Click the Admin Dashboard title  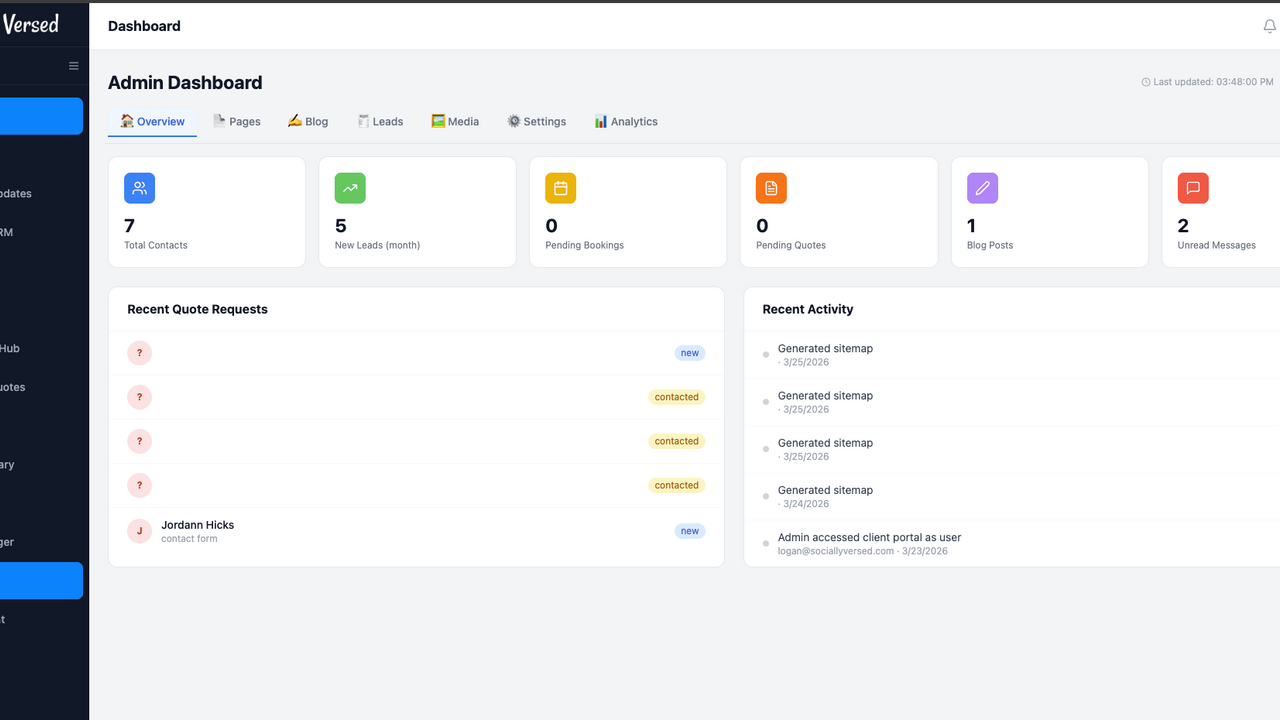(185, 83)
